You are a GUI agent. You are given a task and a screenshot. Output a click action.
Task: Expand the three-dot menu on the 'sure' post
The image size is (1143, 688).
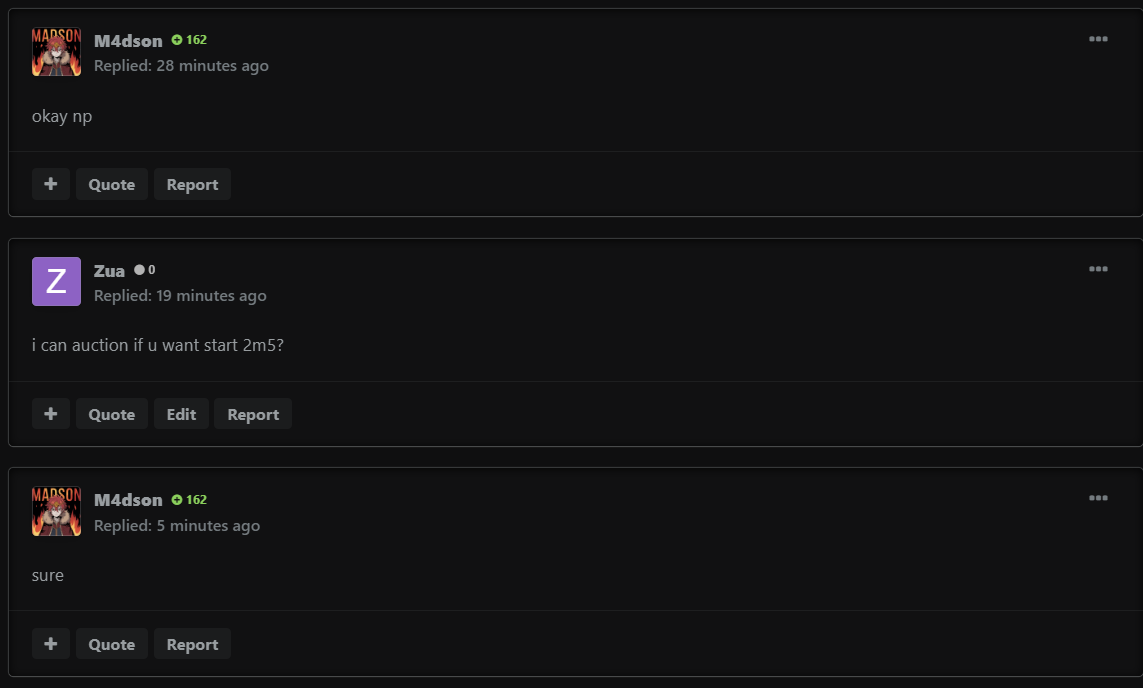[x=1098, y=499]
